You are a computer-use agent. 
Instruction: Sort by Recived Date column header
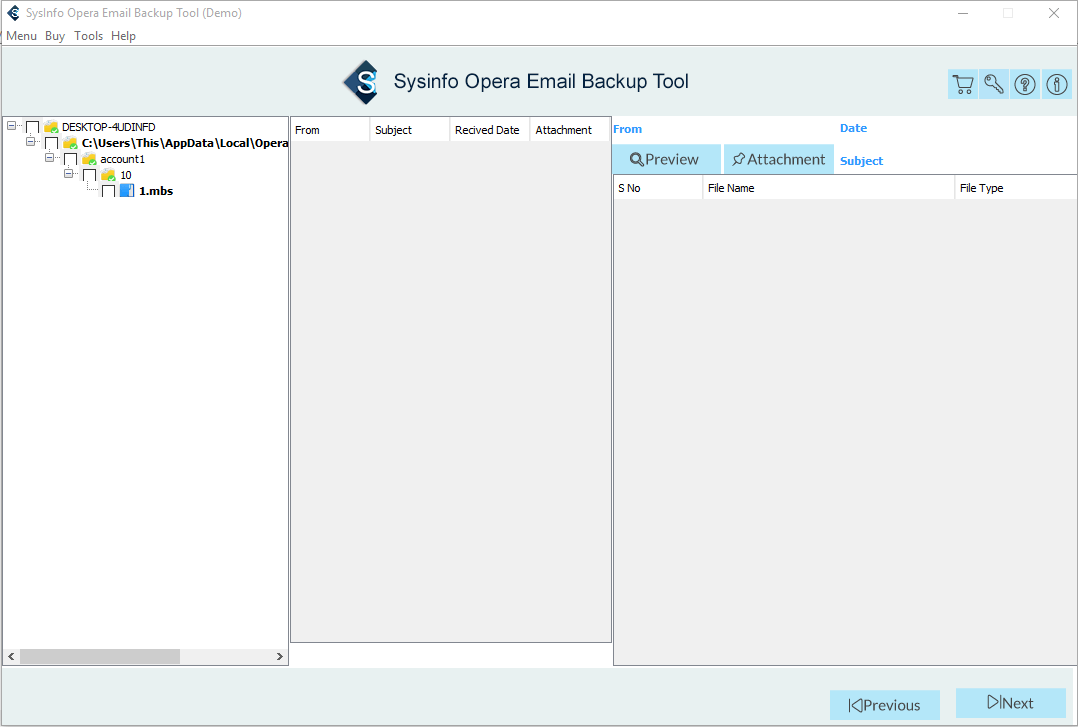pyautogui.click(x=490, y=130)
